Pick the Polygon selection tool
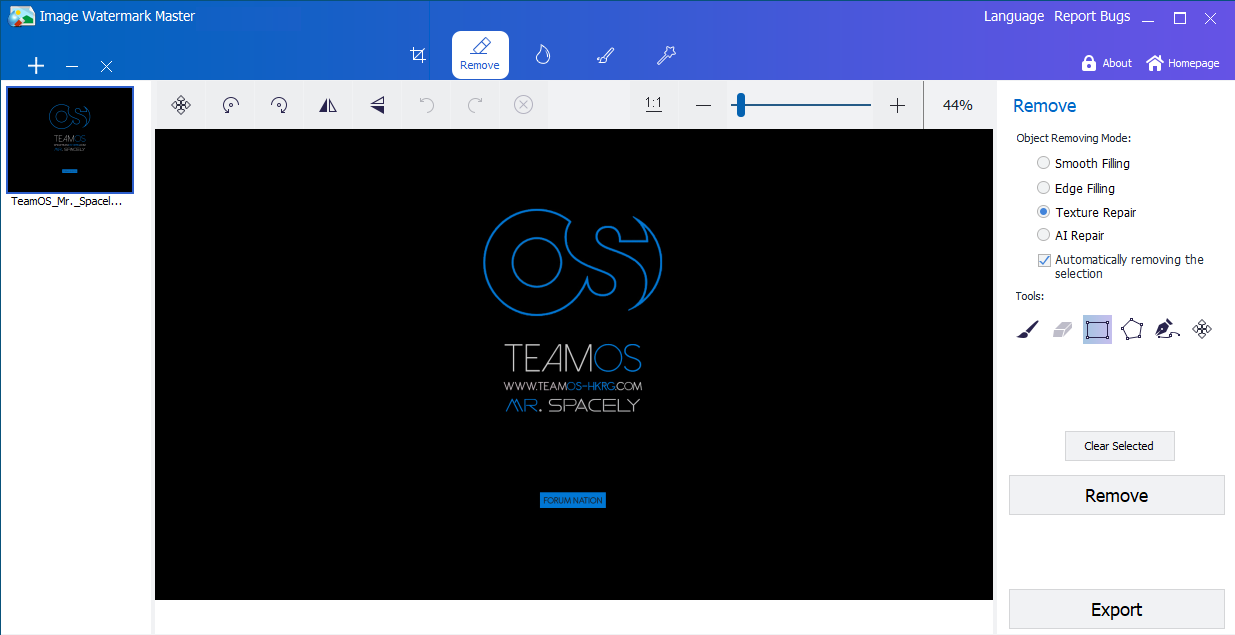Viewport: 1235px width, 635px height. [1132, 329]
